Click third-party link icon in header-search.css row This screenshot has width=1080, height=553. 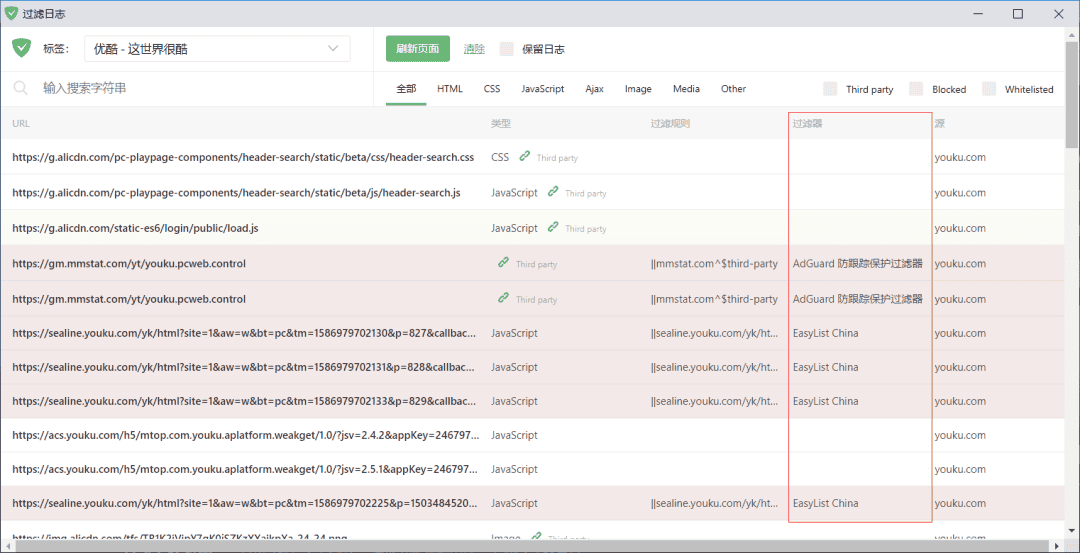click(525, 157)
